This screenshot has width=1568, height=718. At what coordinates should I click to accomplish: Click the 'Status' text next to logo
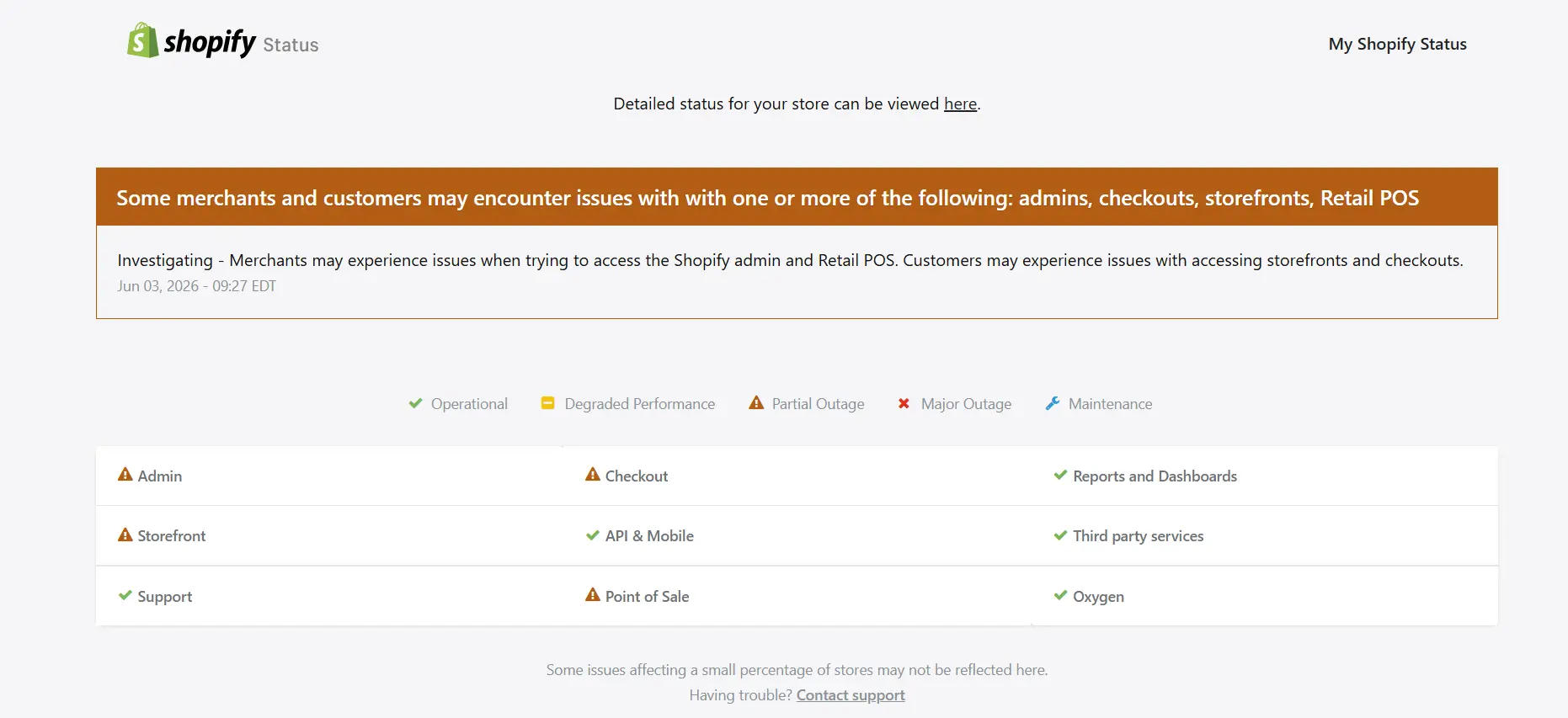coord(291,45)
